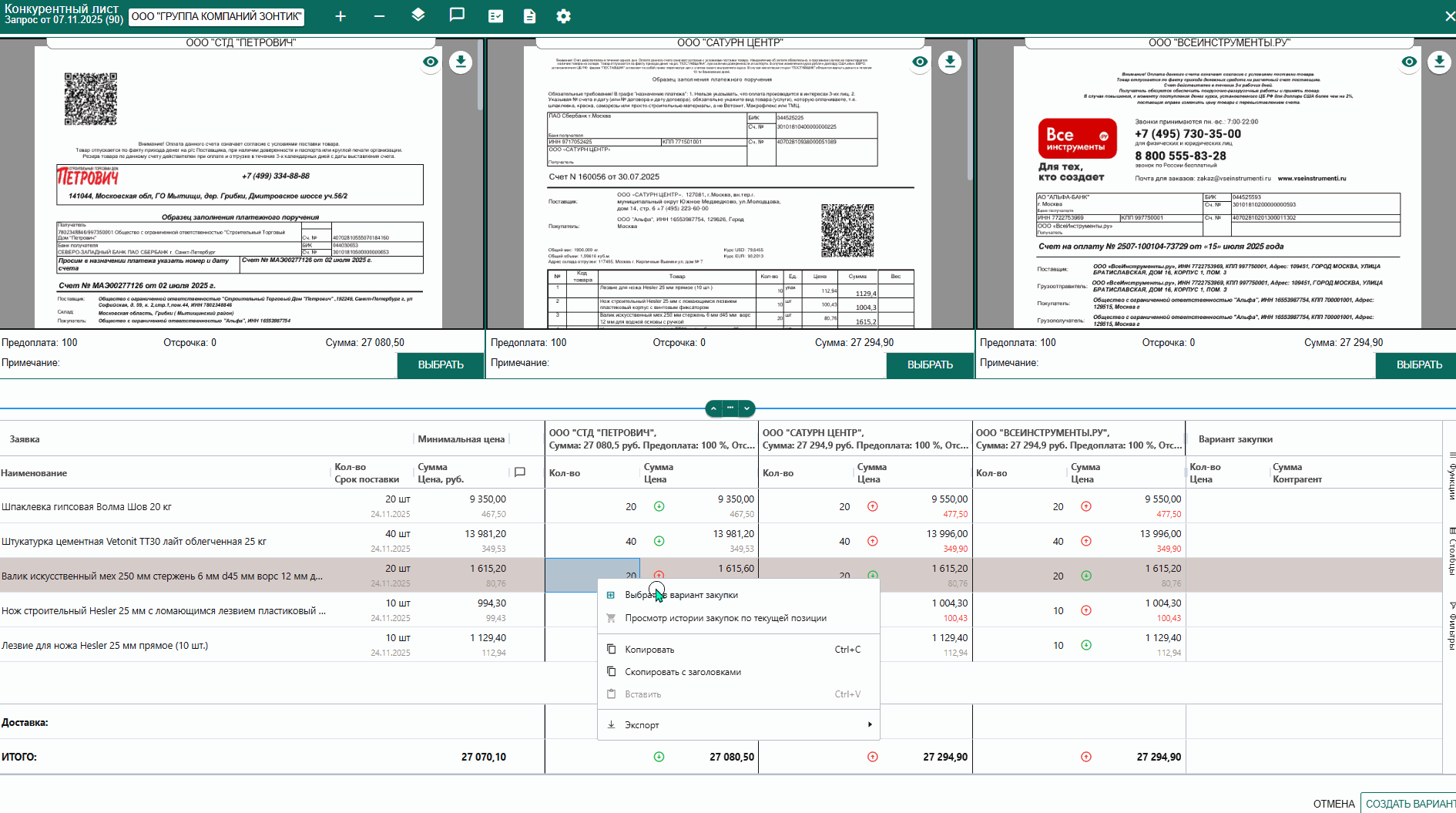Open the comments speech-bubble icon in the toolbar
Screen dimensions: 1456x813
(x=457, y=15)
